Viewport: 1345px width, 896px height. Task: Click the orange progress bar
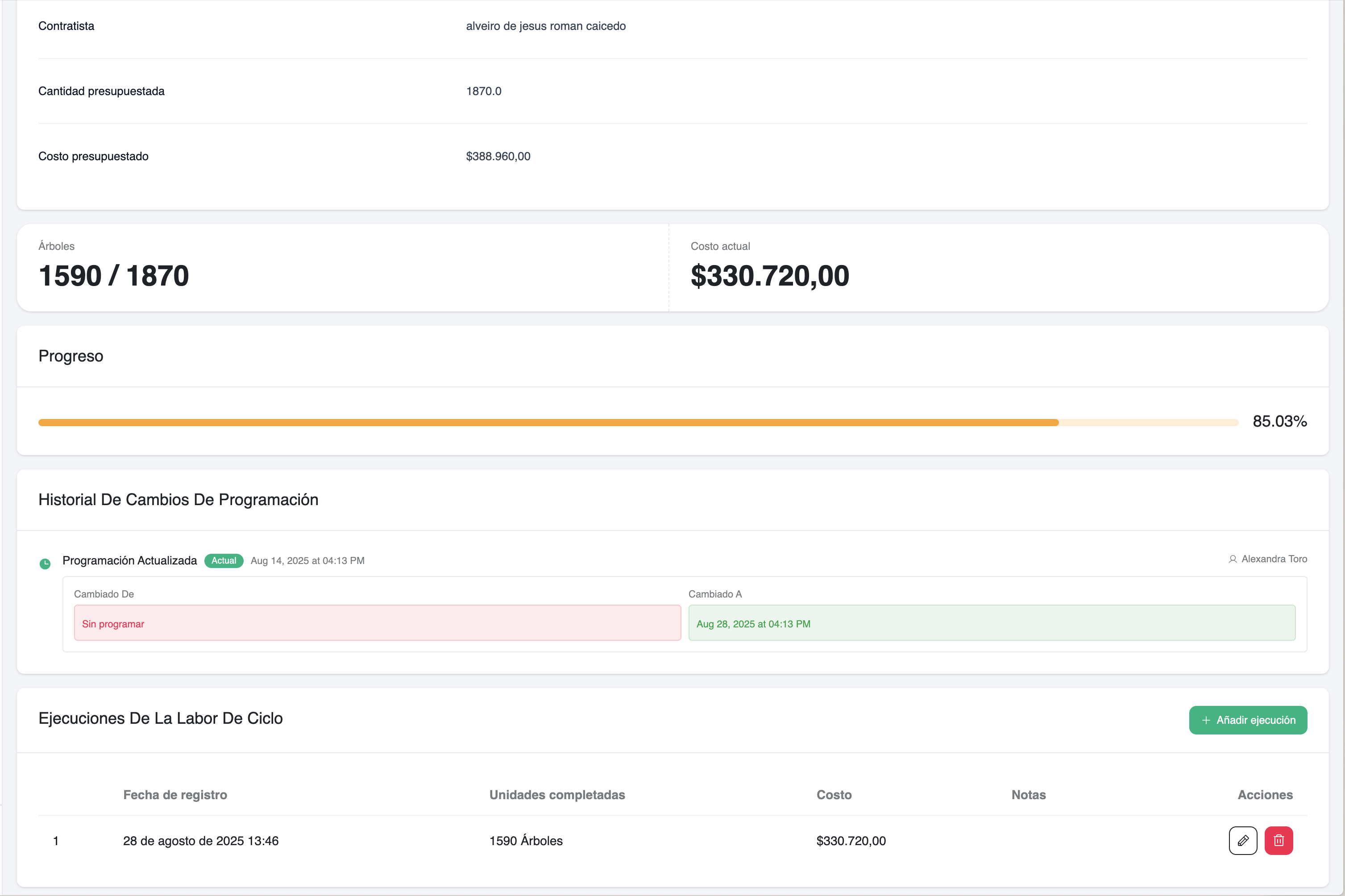click(x=548, y=422)
